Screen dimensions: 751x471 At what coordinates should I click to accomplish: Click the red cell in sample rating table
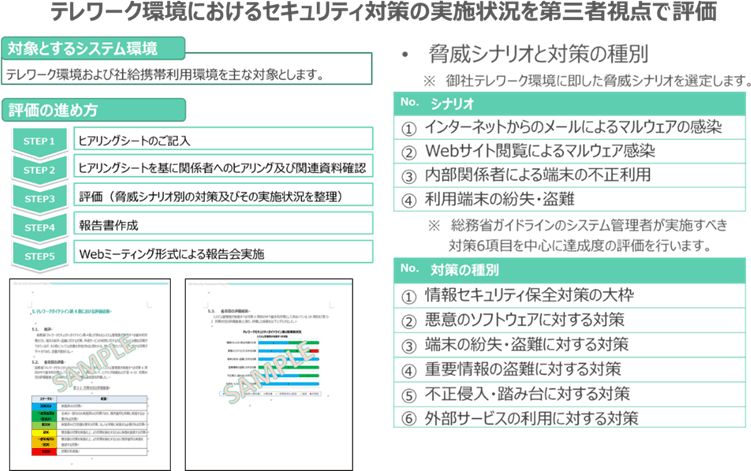coord(44,451)
